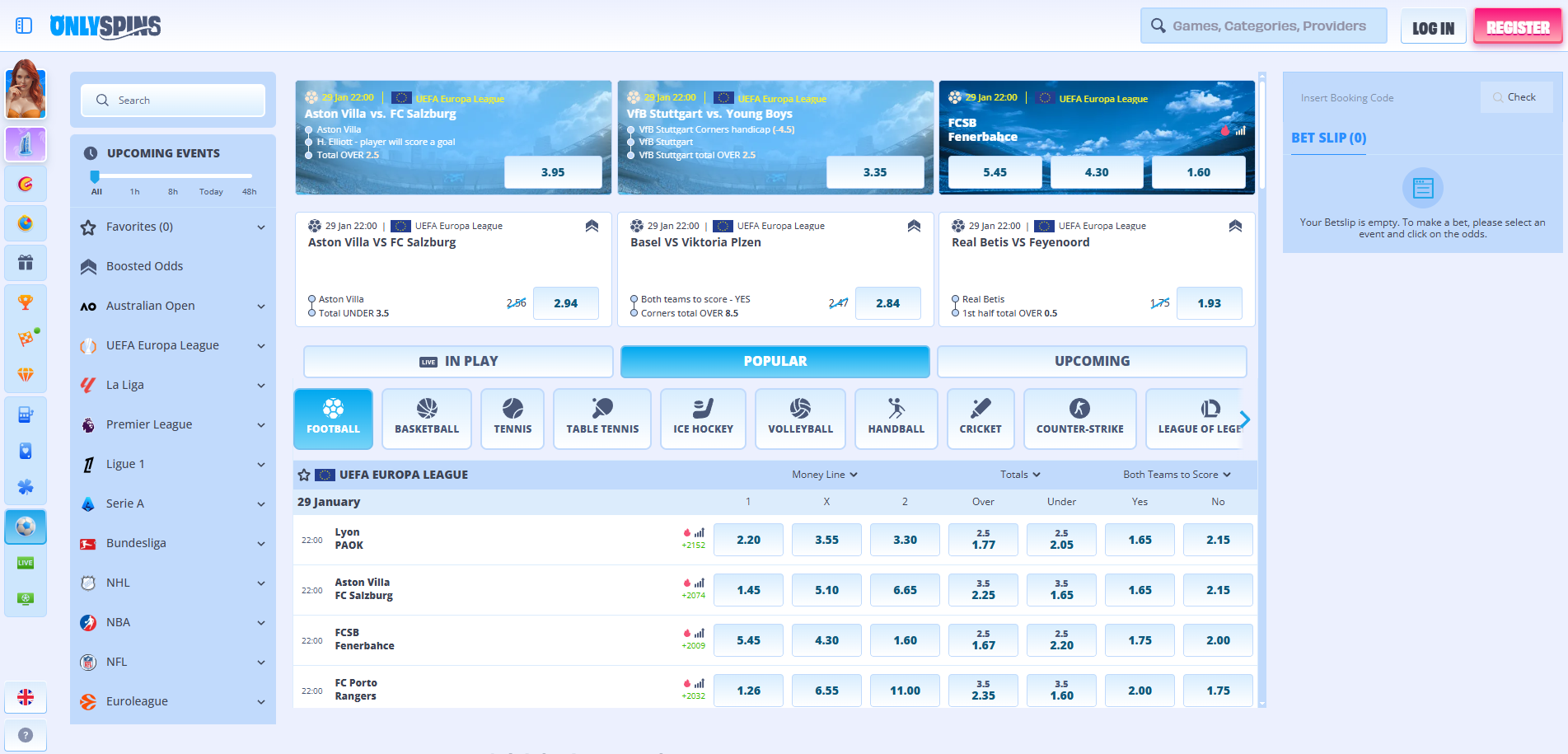Select the Ice Hockey sport icon
Viewport: 1568px width, 754px height.
[x=703, y=419]
